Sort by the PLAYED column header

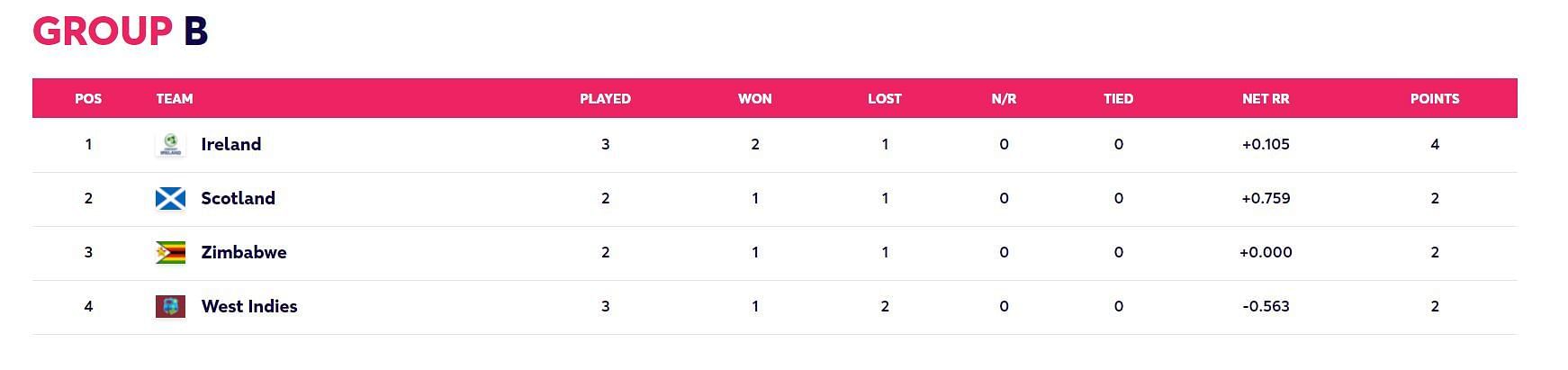[x=605, y=99]
